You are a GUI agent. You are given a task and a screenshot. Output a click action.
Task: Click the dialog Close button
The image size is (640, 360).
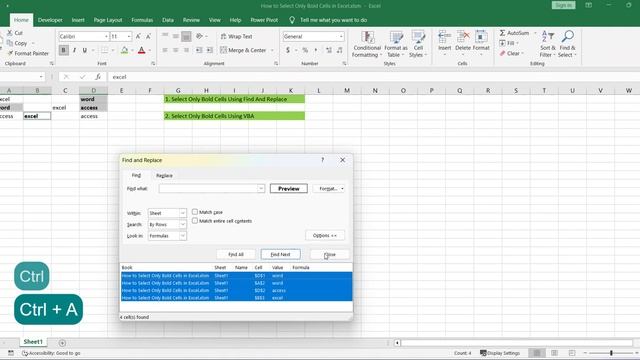point(329,254)
